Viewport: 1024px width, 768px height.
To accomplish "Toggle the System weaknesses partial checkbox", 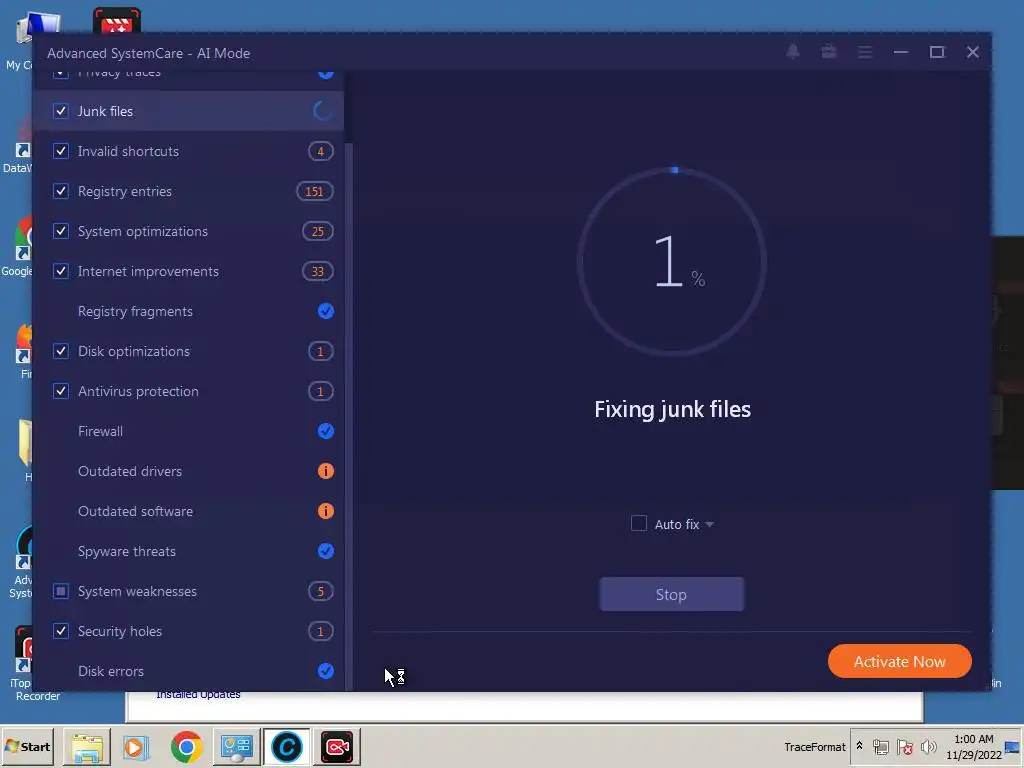I will point(61,591).
